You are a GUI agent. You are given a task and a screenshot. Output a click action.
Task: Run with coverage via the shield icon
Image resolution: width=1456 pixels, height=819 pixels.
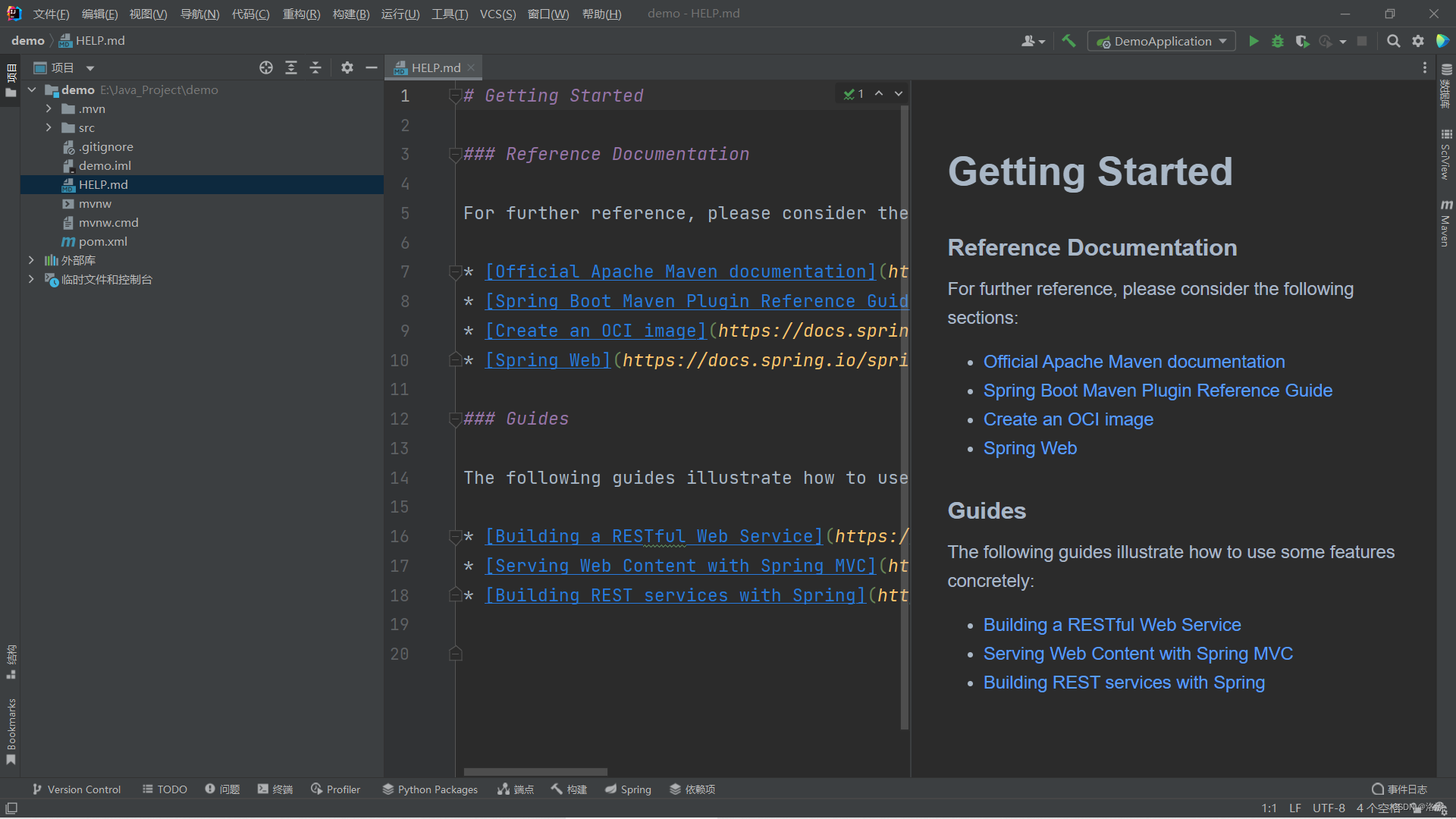(1302, 41)
